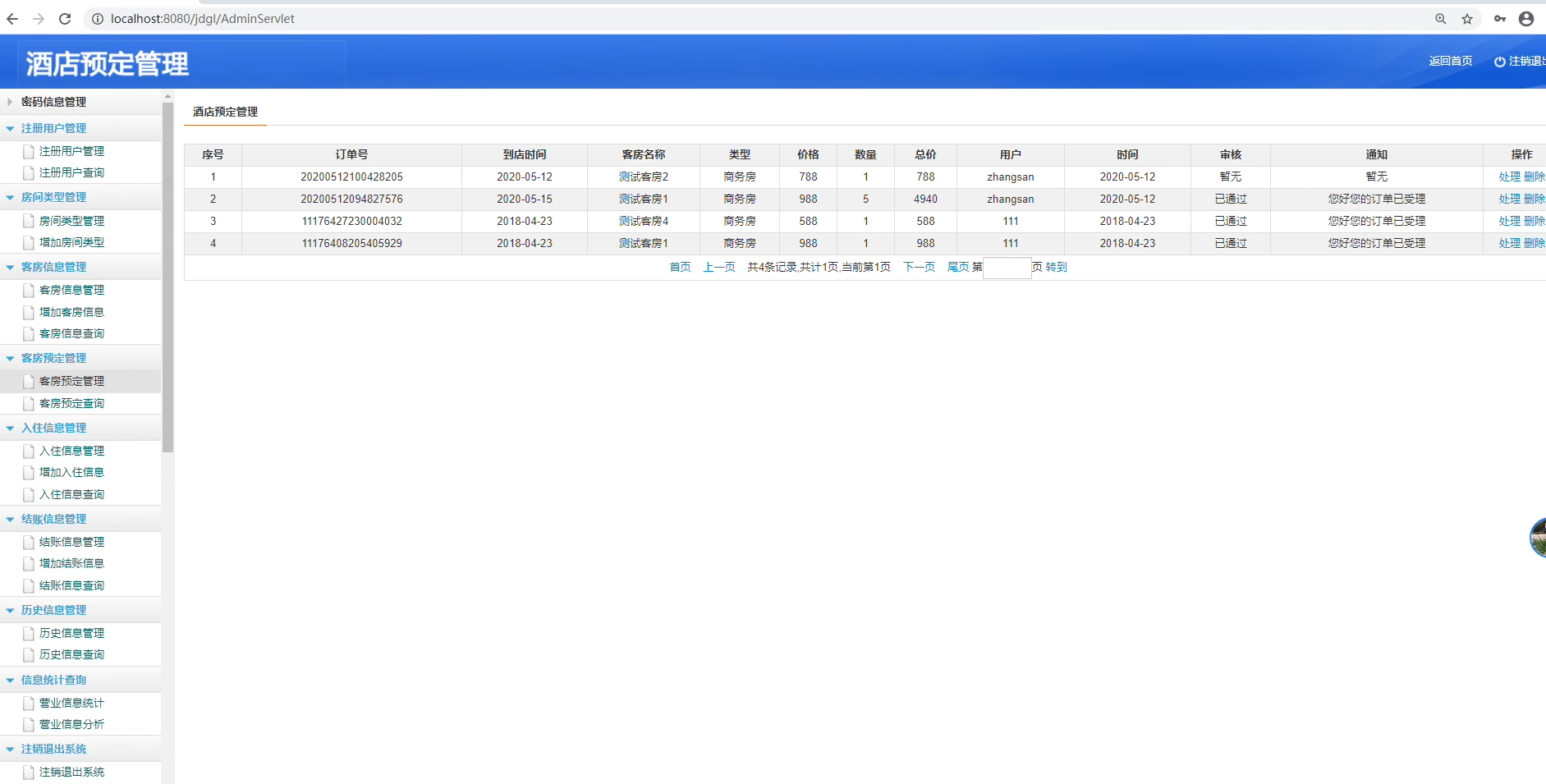
Task: Bookmark this page with star icon
Action: point(1467,19)
